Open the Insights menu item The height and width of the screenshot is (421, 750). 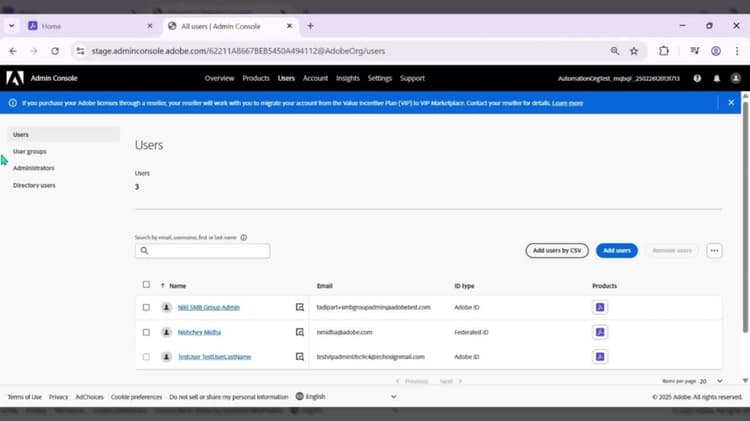pos(348,78)
